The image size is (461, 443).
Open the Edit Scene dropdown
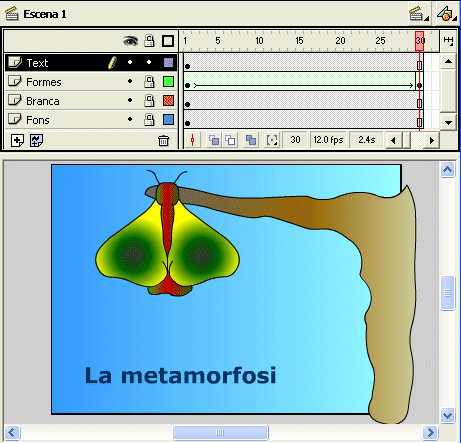[419, 14]
